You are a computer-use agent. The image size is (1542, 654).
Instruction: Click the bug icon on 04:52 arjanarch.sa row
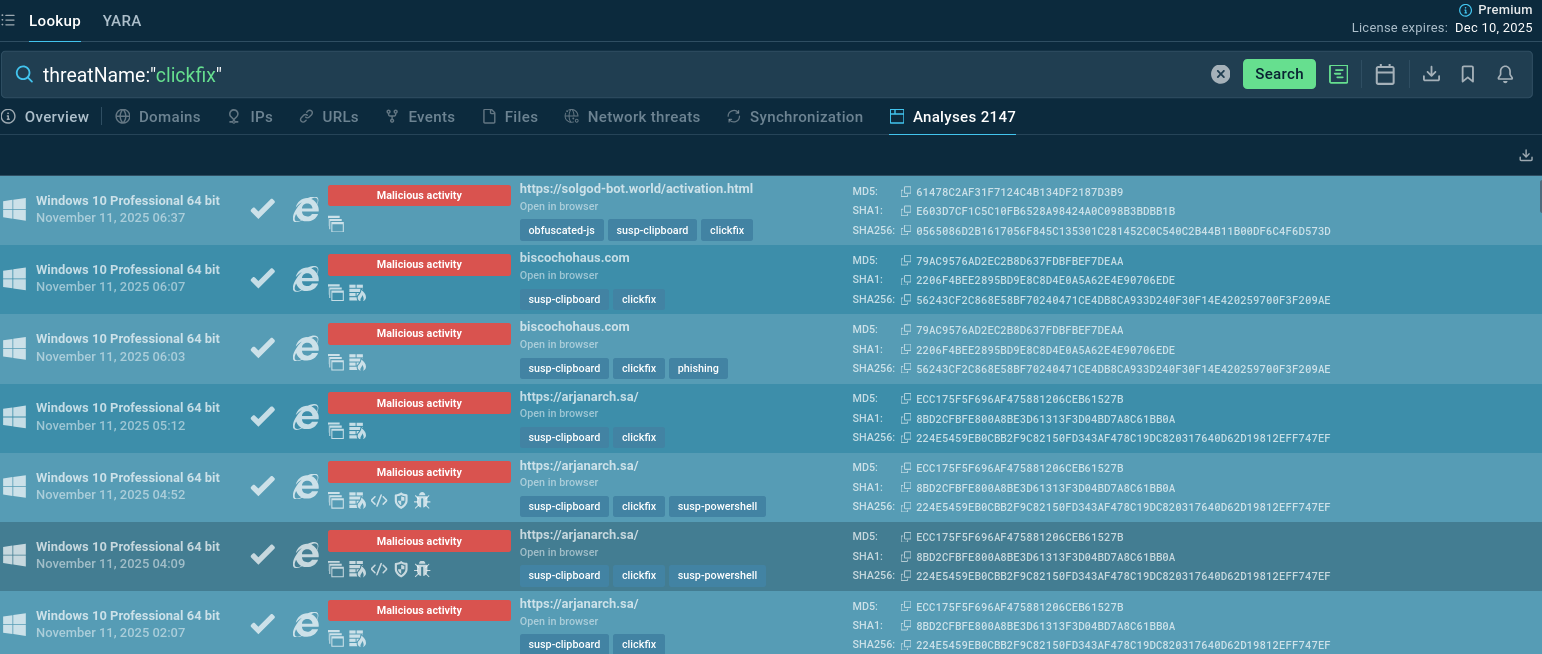pos(422,500)
